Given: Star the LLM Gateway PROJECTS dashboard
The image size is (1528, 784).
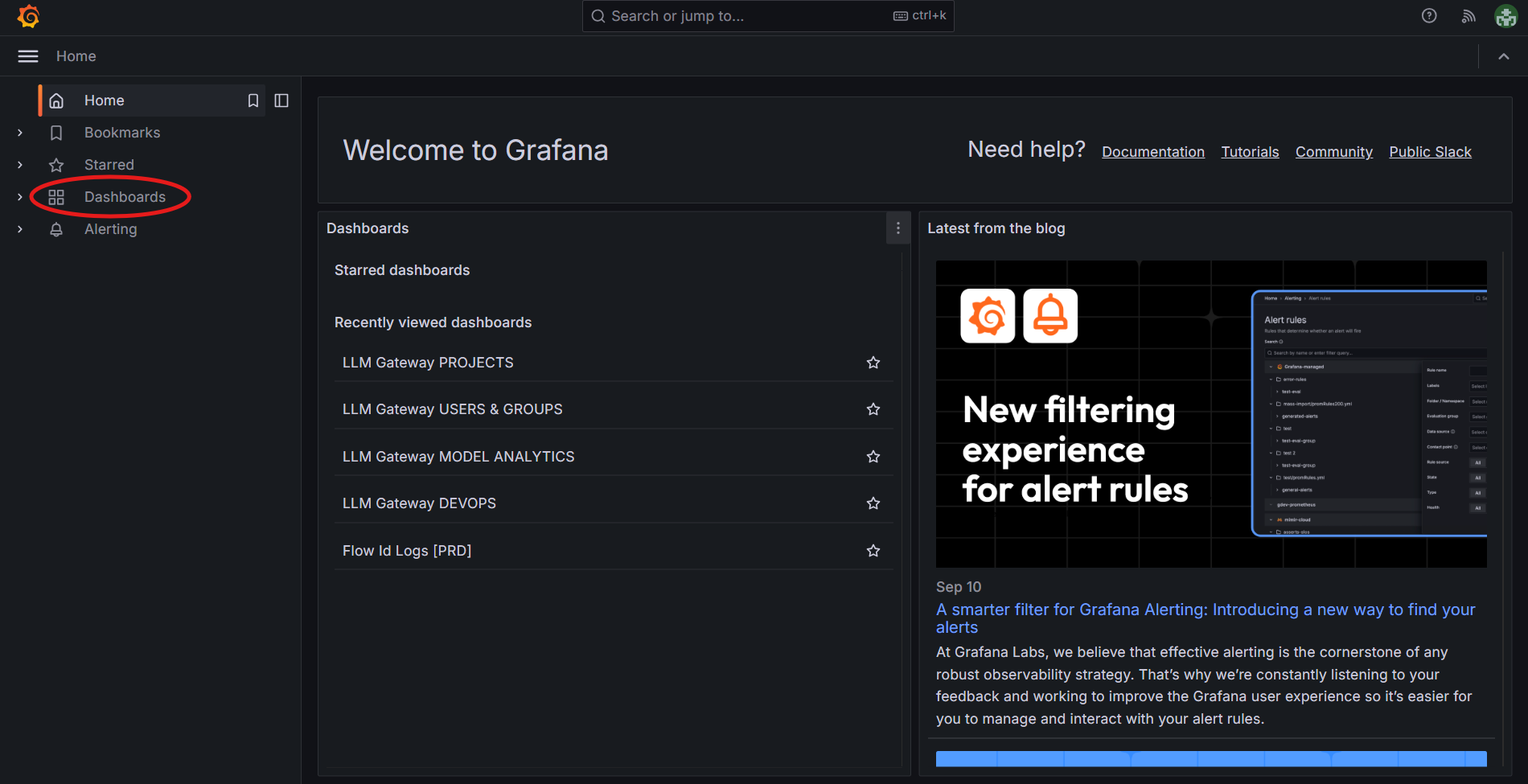Looking at the screenshot, I should [x=873, y=362].
